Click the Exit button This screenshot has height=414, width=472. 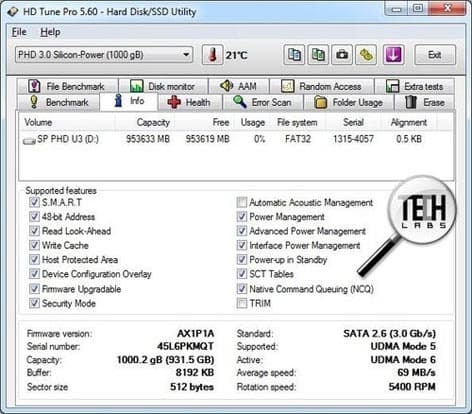(435, 55)
